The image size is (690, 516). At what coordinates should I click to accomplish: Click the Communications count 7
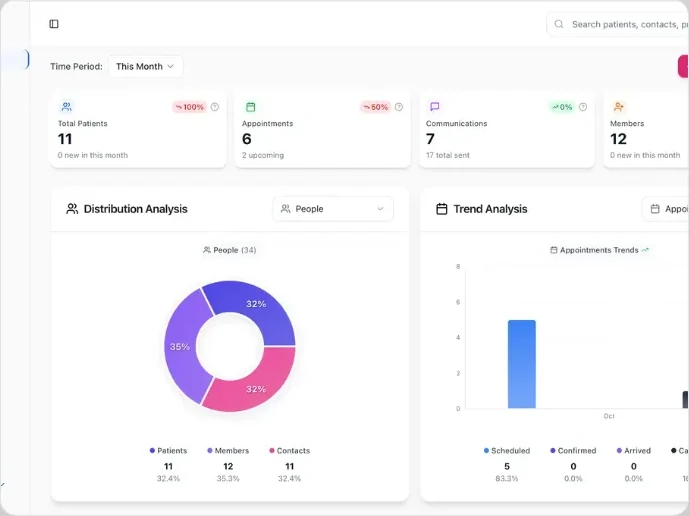pyautogui.click(x=430, y=139)
